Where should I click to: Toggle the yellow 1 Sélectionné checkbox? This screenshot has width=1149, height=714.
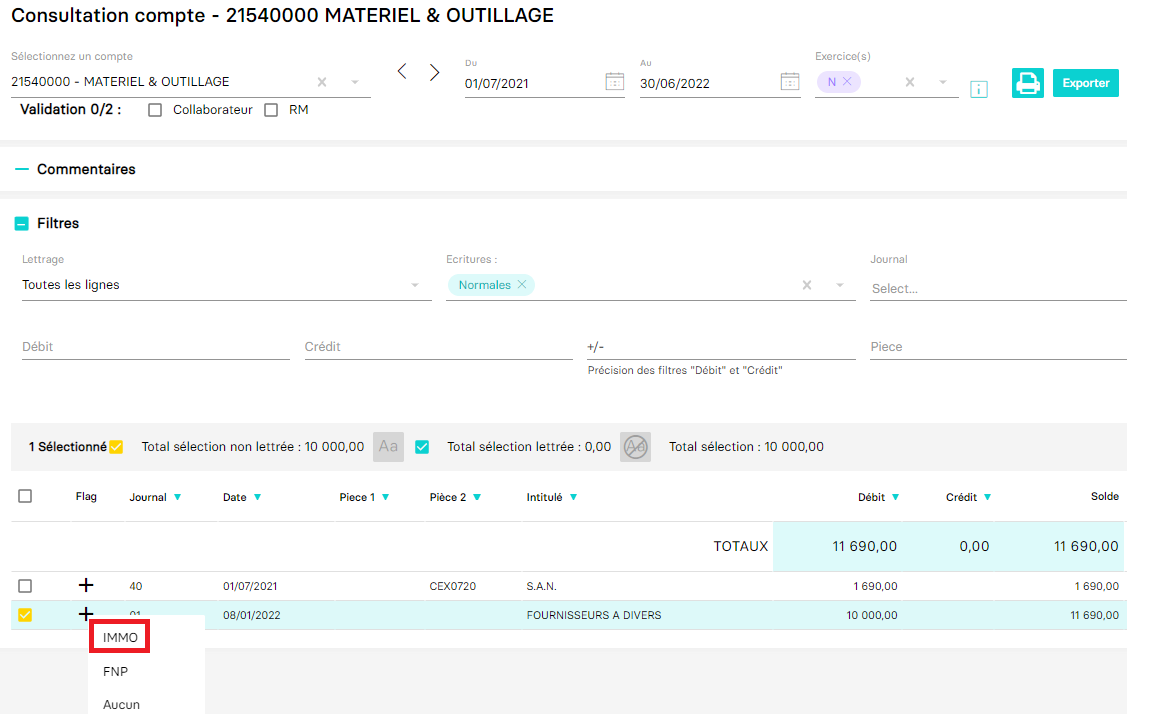coord(117,446)
